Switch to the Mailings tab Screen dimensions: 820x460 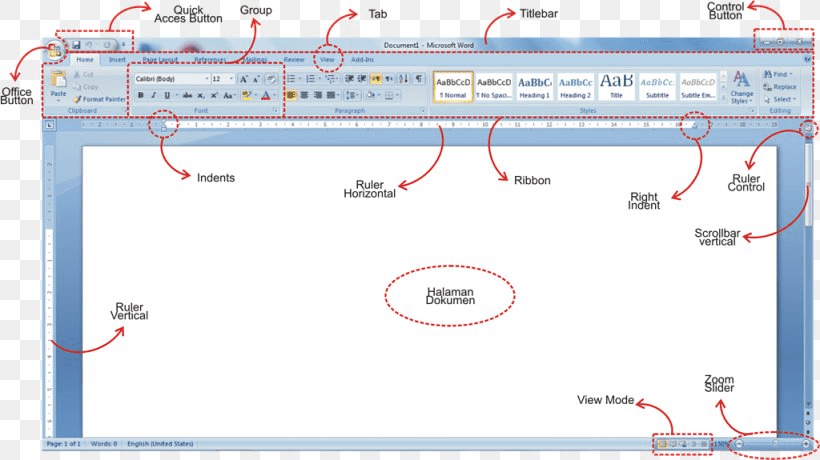point(255,60)
